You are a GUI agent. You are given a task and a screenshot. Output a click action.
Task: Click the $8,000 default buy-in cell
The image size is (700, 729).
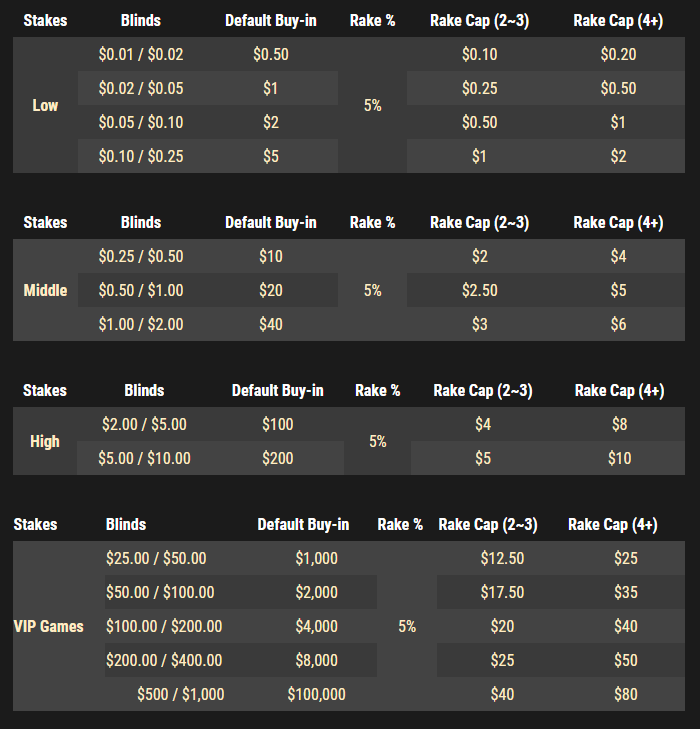click(x=317, y=660)
